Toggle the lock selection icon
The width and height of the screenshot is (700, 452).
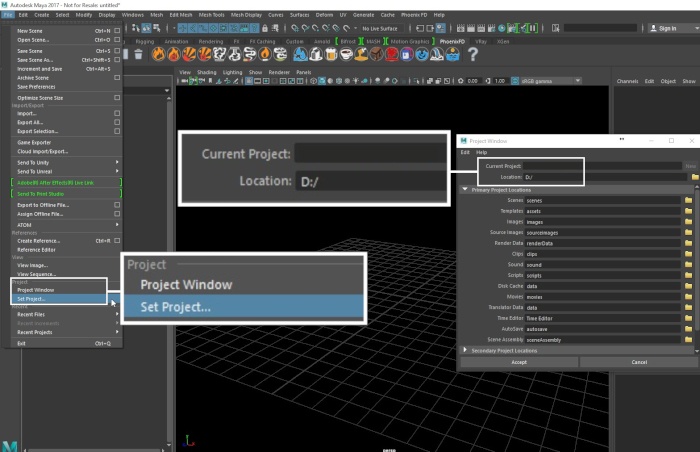click(x=265, y=28)
